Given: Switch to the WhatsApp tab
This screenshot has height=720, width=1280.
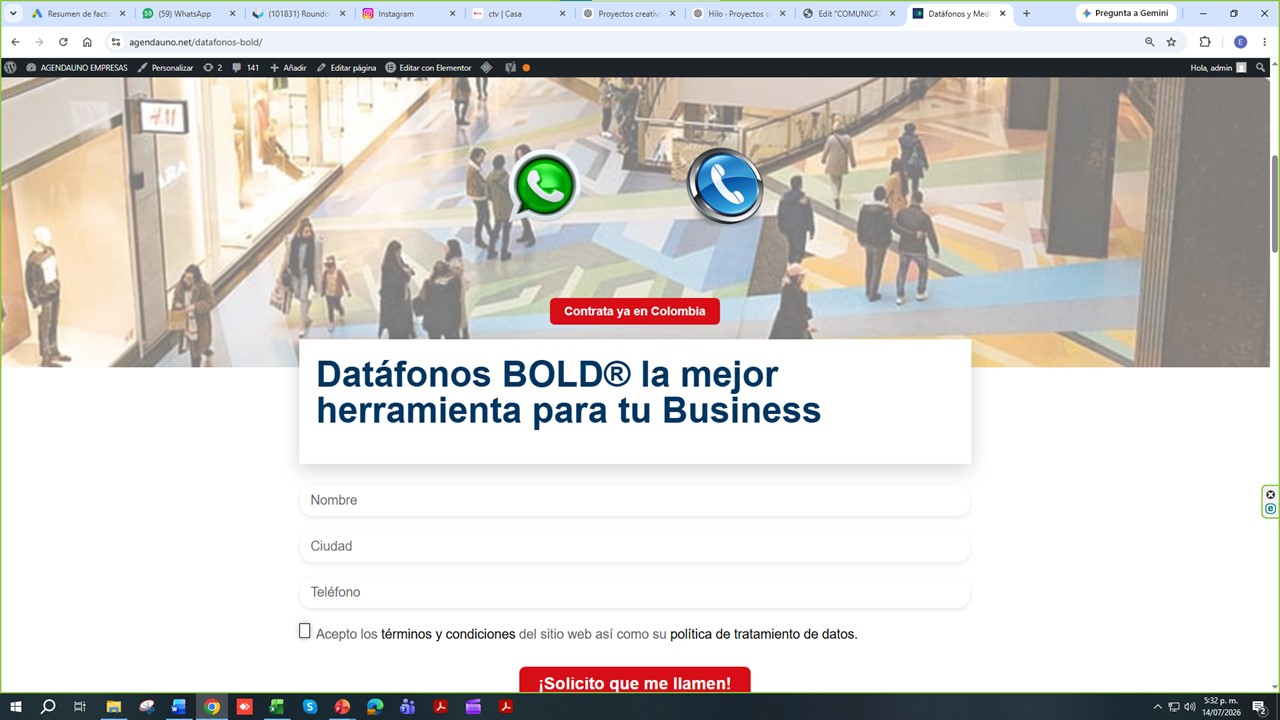Looking at the screenshot, I should [x=189, y=13].
